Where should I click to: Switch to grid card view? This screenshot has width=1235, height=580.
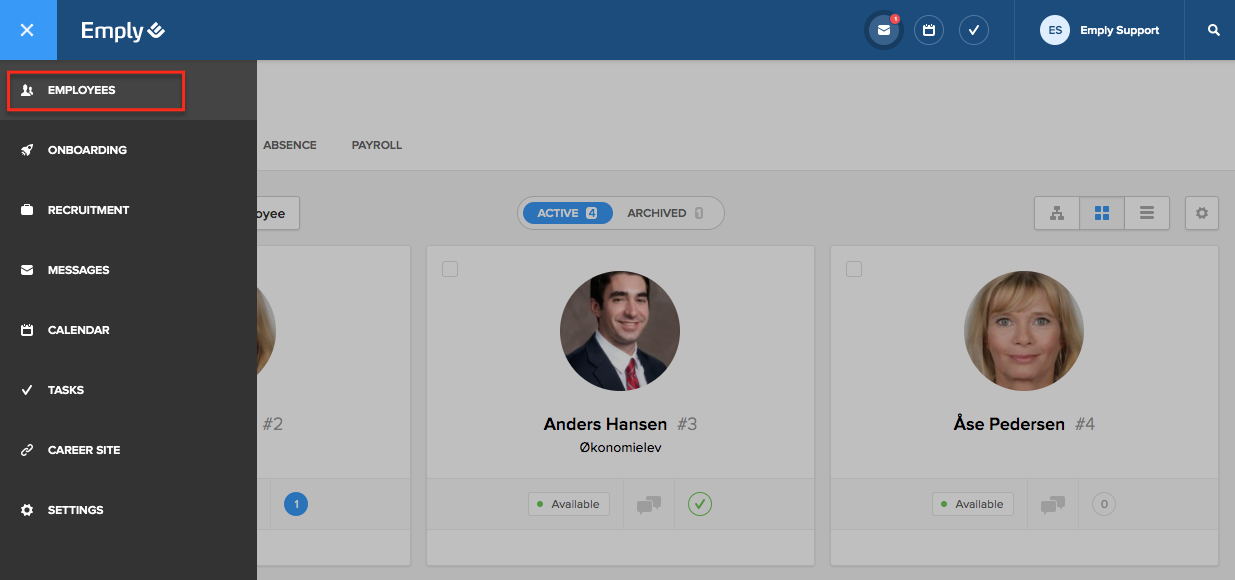pos(1102,213)
